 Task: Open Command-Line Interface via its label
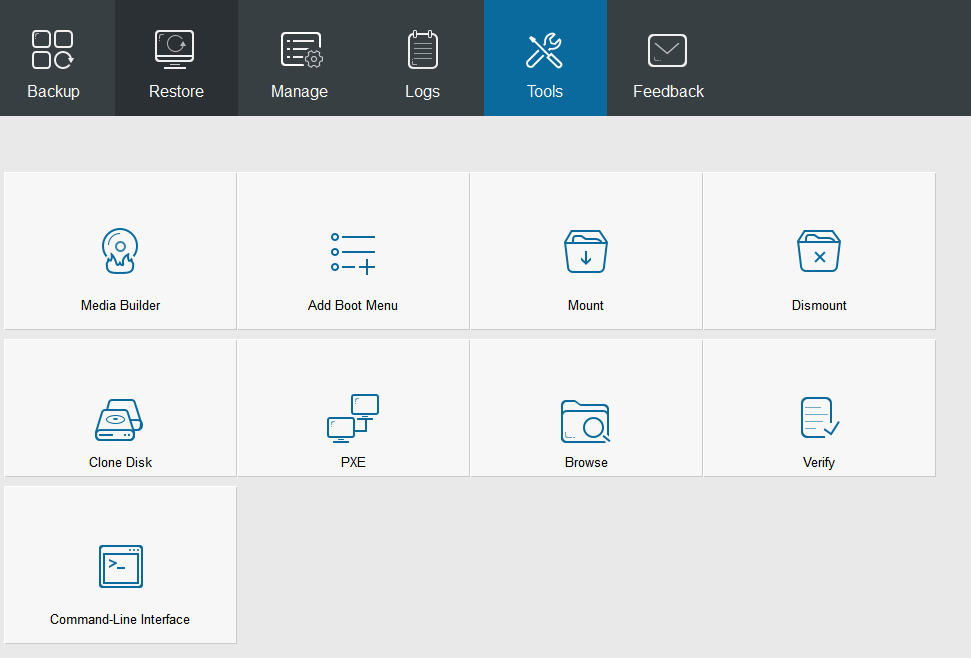[x=120, y=620]
